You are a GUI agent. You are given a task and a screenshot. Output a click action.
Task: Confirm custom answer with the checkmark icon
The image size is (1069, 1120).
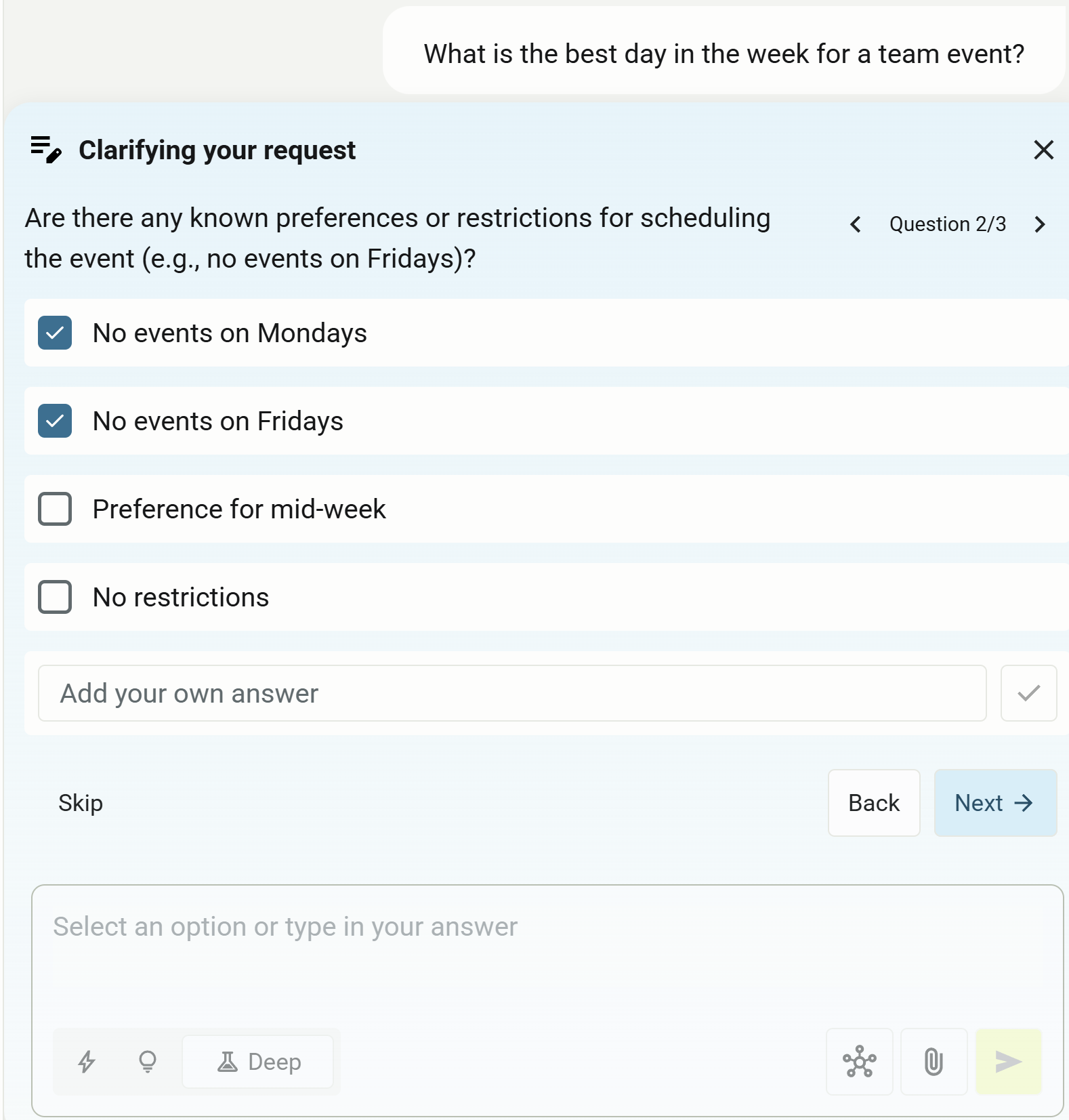point(1028,692)
